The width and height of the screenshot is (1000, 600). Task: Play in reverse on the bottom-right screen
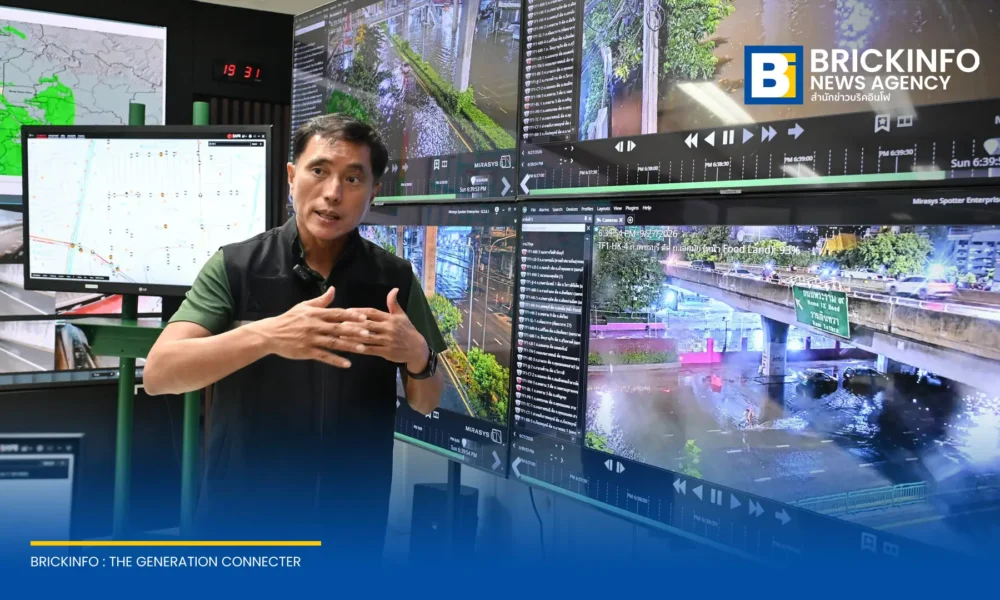[x=698, y=492]
